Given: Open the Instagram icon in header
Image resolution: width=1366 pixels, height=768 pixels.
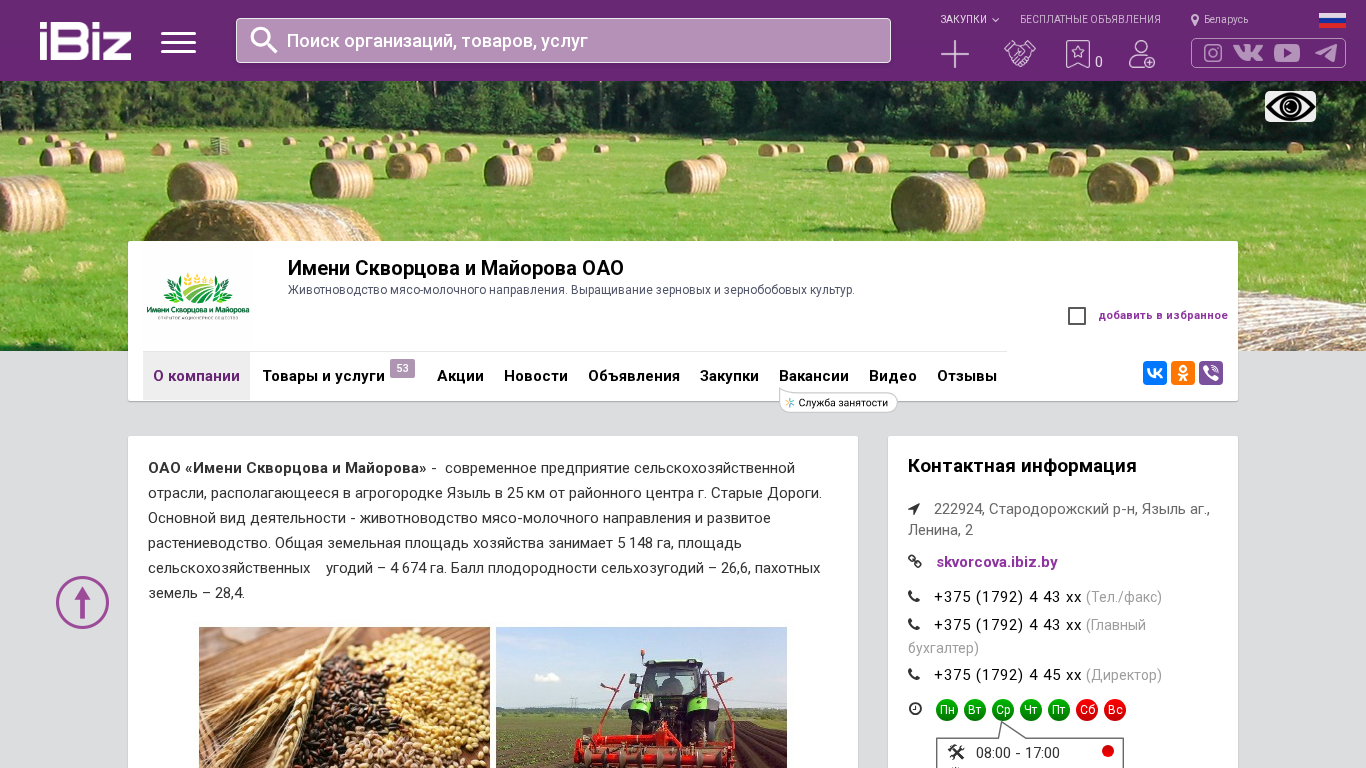Looking at the screenshot, I should click(x=1213, y=53).
